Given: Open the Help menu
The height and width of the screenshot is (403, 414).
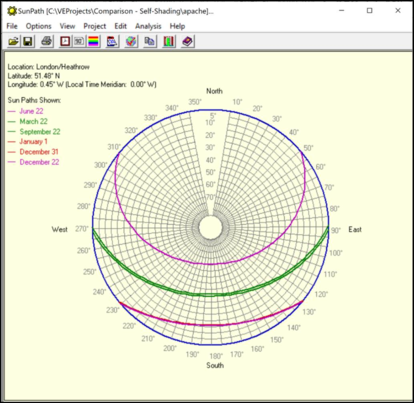Looking at the screenshot, I should click(177, 26).
